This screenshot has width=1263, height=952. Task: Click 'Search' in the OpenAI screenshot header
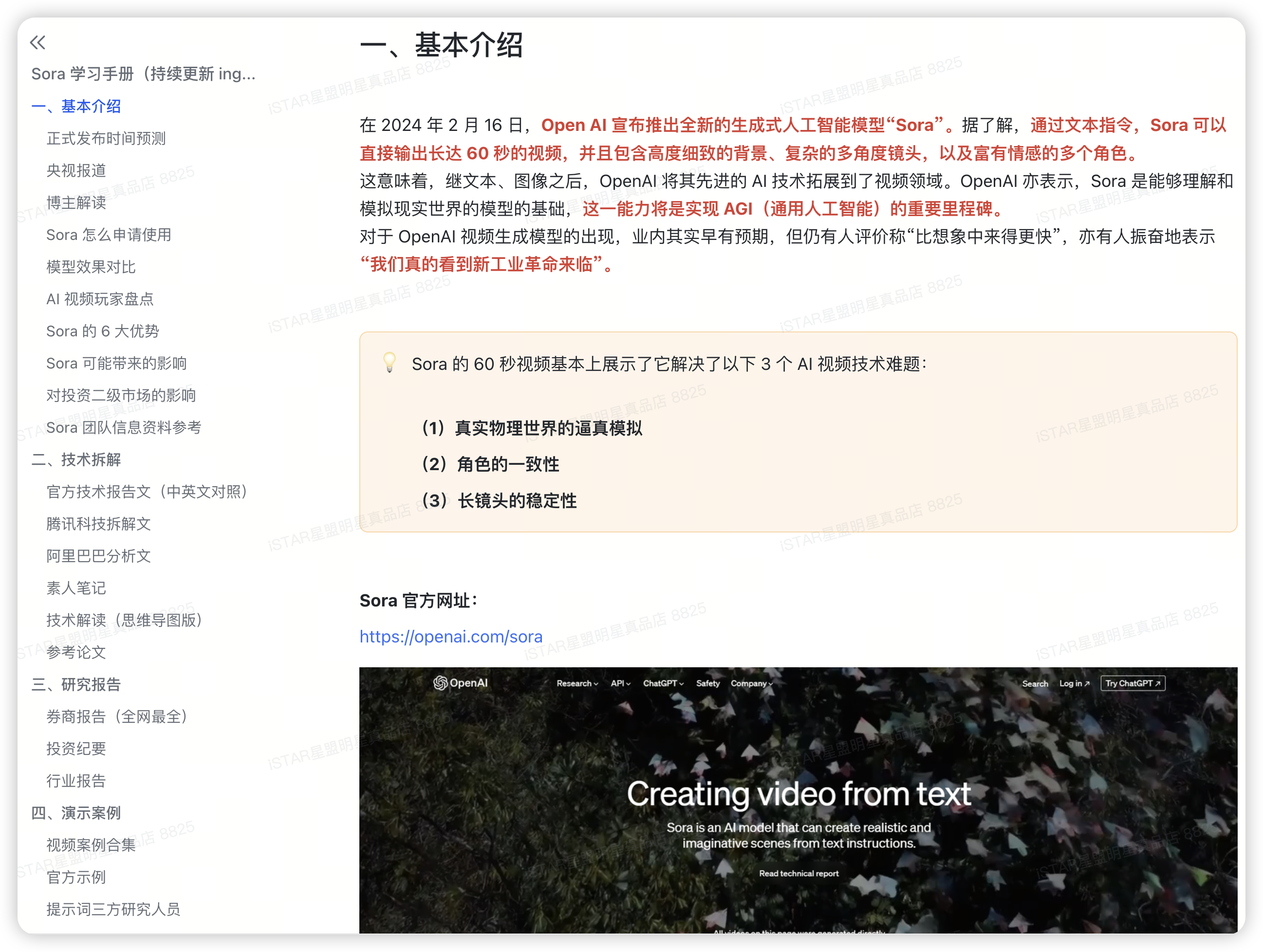(x=1035, y=683)
